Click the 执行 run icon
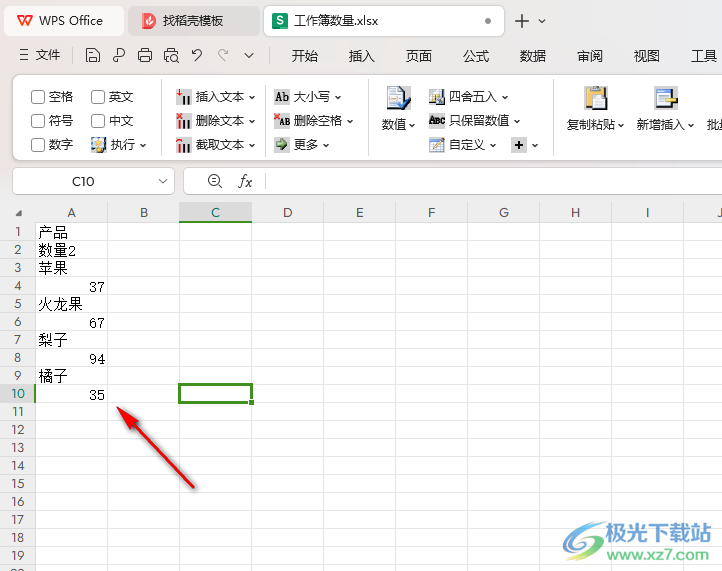722x571 pixels. click(x=99, y=145)
